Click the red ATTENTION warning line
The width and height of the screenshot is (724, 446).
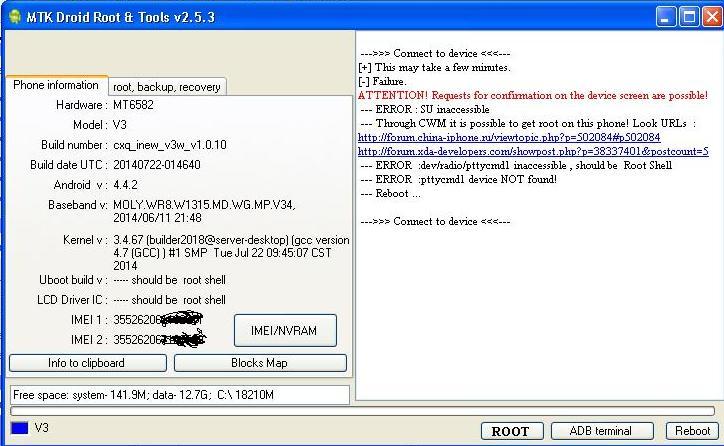tap(532, 96)
